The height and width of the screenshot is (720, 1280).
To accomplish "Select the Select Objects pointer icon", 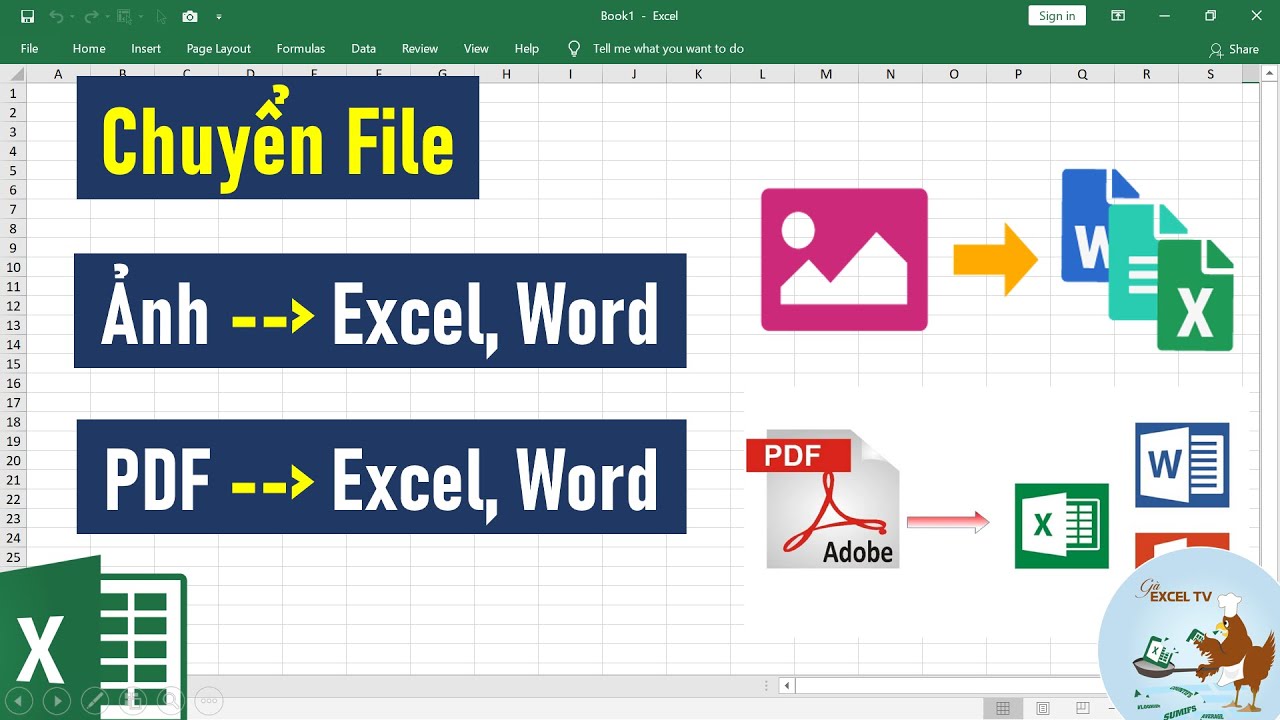I will tap(161, 16).
